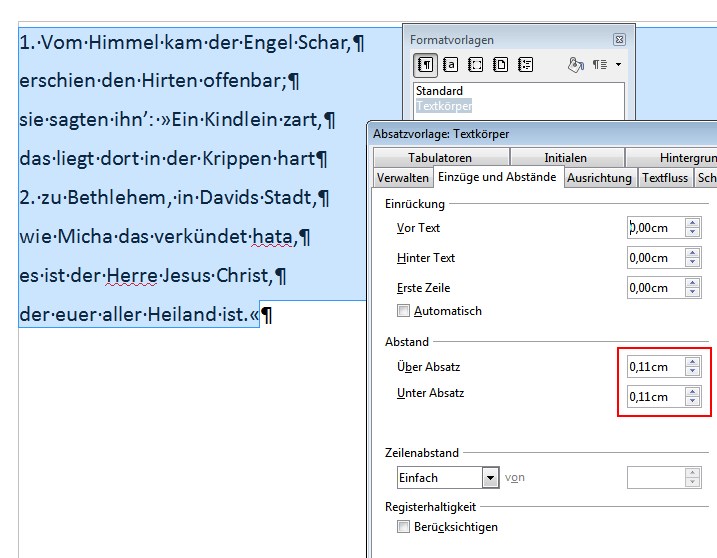Select Frame Styles icon in Formatvorlagen

[475, 64]
